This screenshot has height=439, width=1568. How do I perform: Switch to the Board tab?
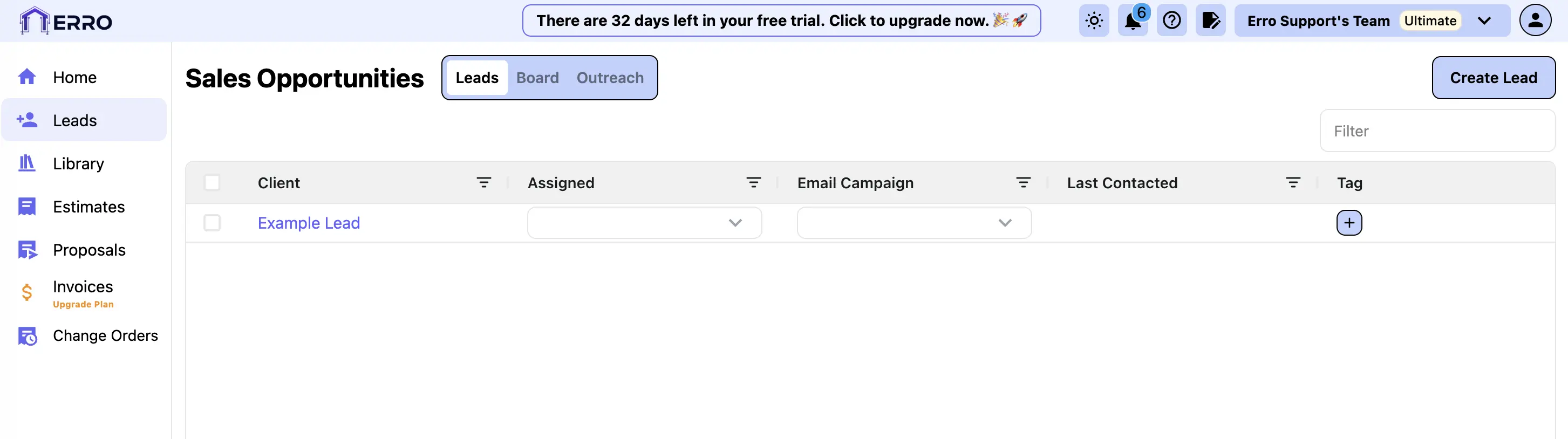[537, 78]
